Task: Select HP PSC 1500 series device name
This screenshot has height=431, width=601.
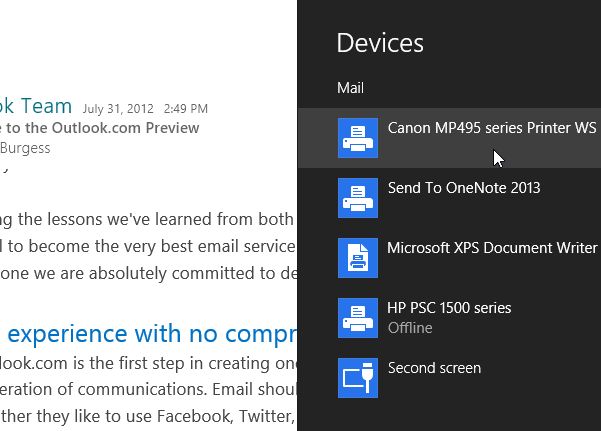Action: tap(449, 308)
